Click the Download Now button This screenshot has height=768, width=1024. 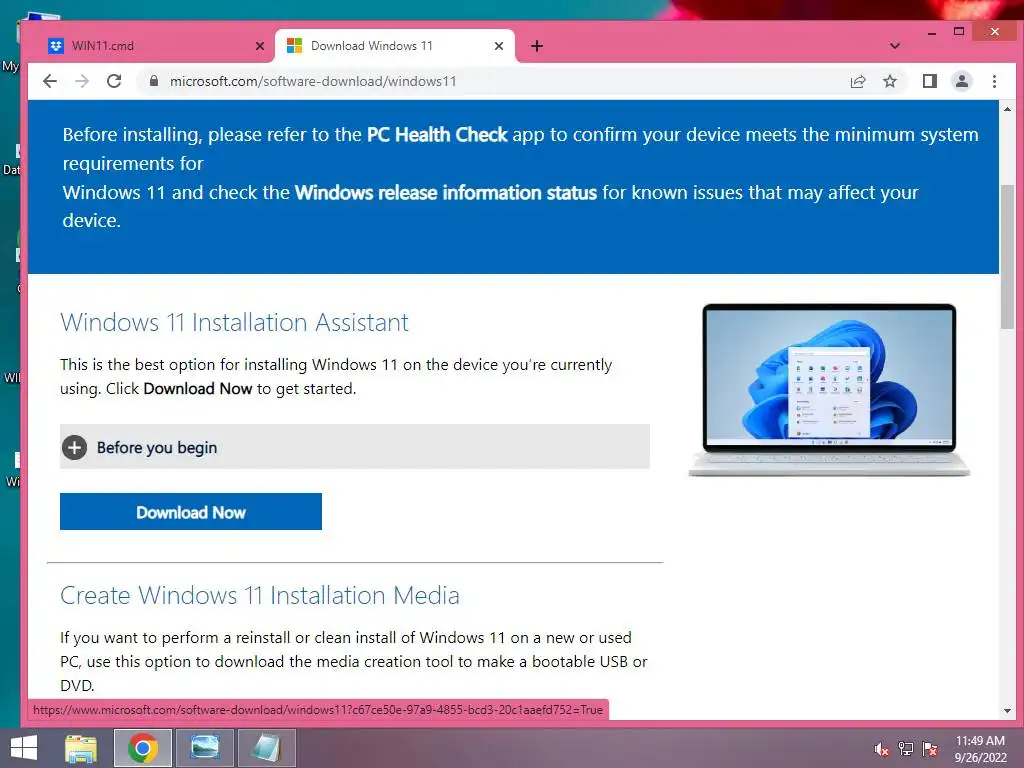pyautogui.click(x=191, y=511)
